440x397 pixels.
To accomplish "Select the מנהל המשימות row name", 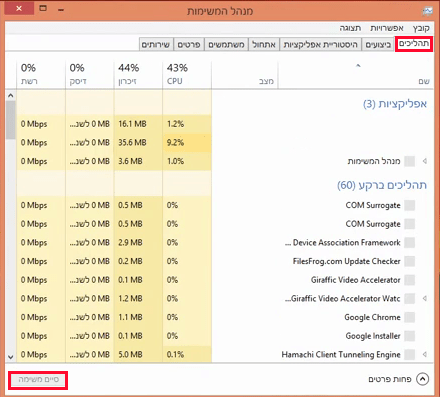I will point(374,161).
